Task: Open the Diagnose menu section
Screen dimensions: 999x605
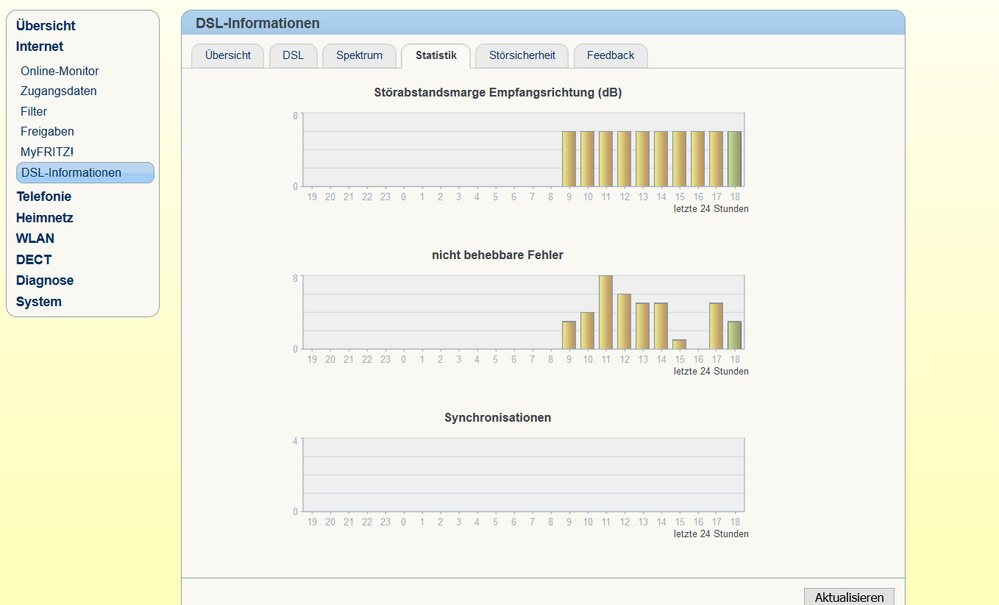Action: click(44, 281)
